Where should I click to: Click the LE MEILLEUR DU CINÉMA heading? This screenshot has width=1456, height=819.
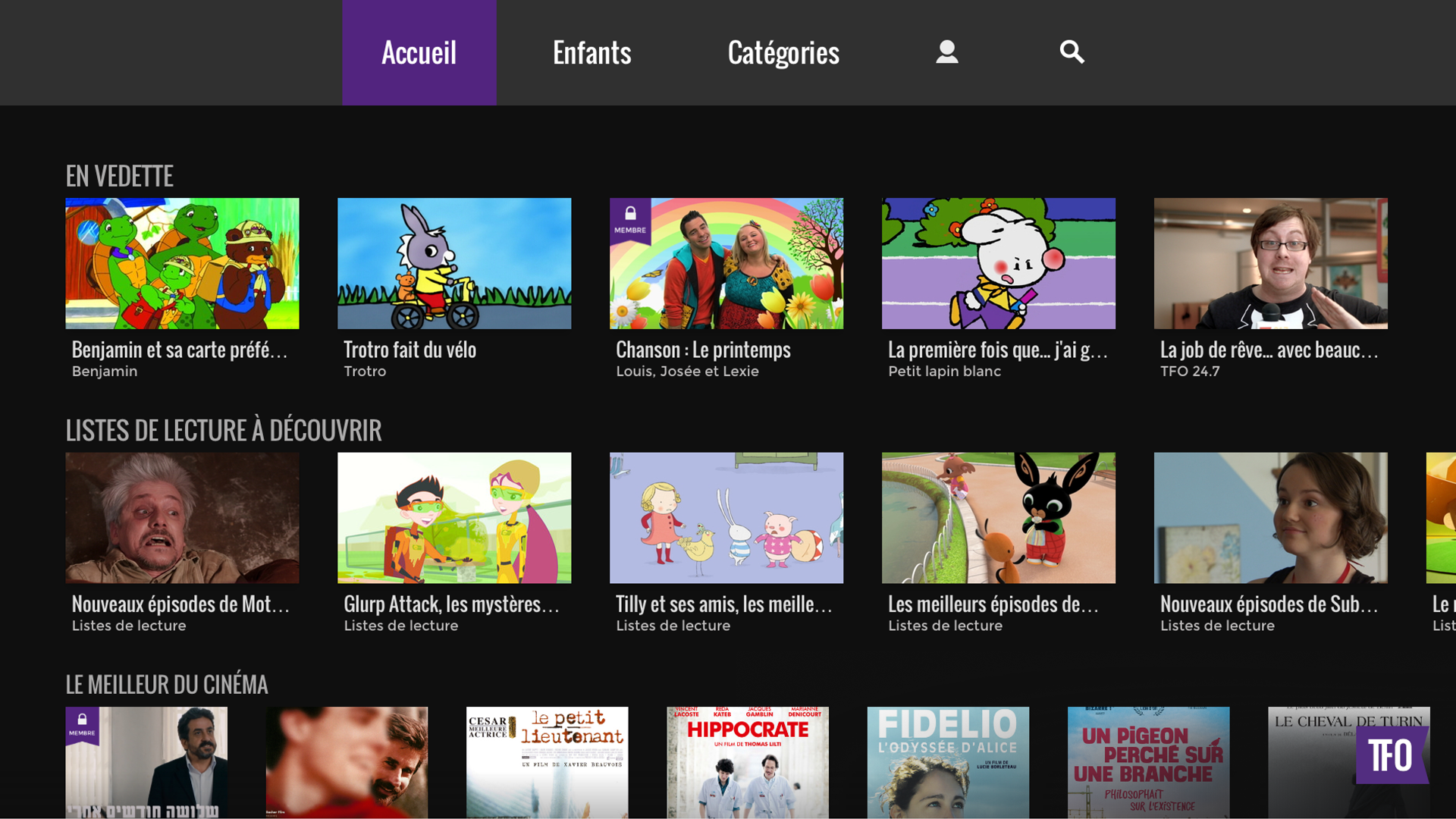167,685
